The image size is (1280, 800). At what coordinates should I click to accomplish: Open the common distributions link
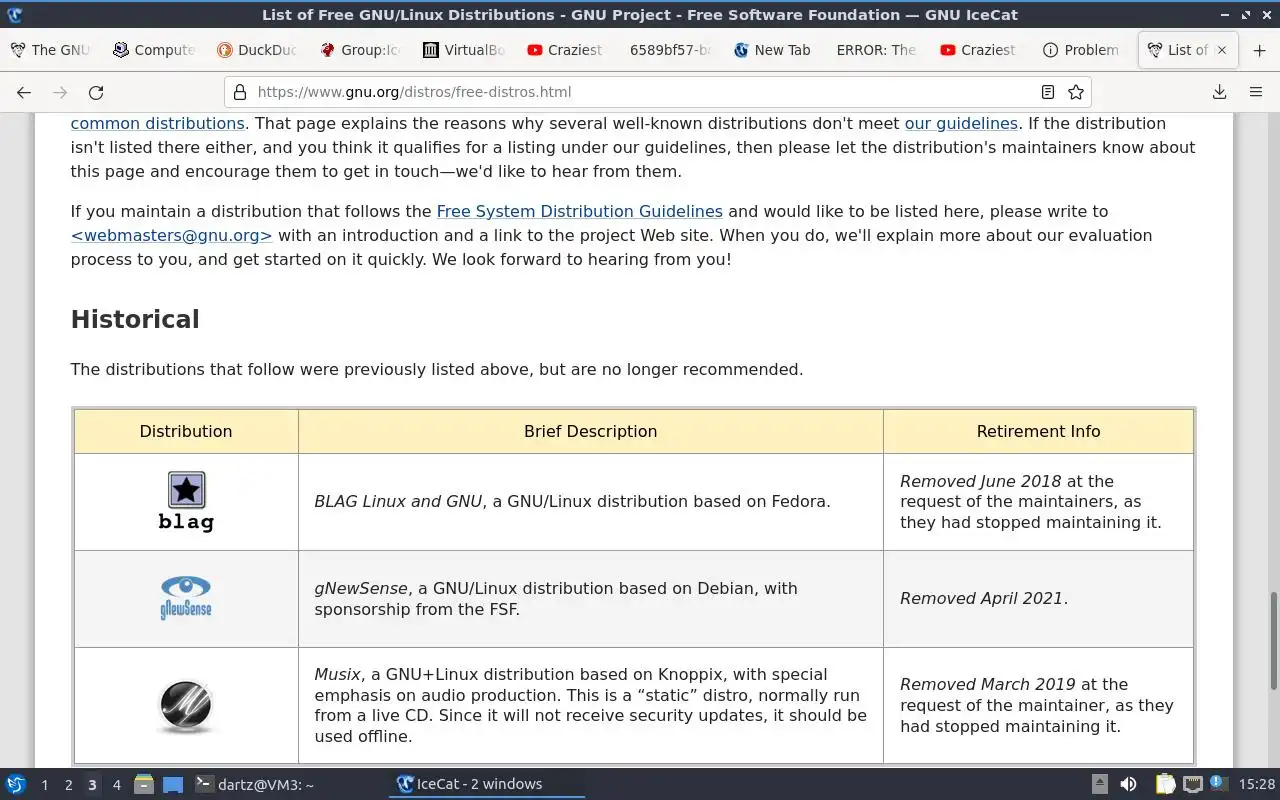pos(157,123)
